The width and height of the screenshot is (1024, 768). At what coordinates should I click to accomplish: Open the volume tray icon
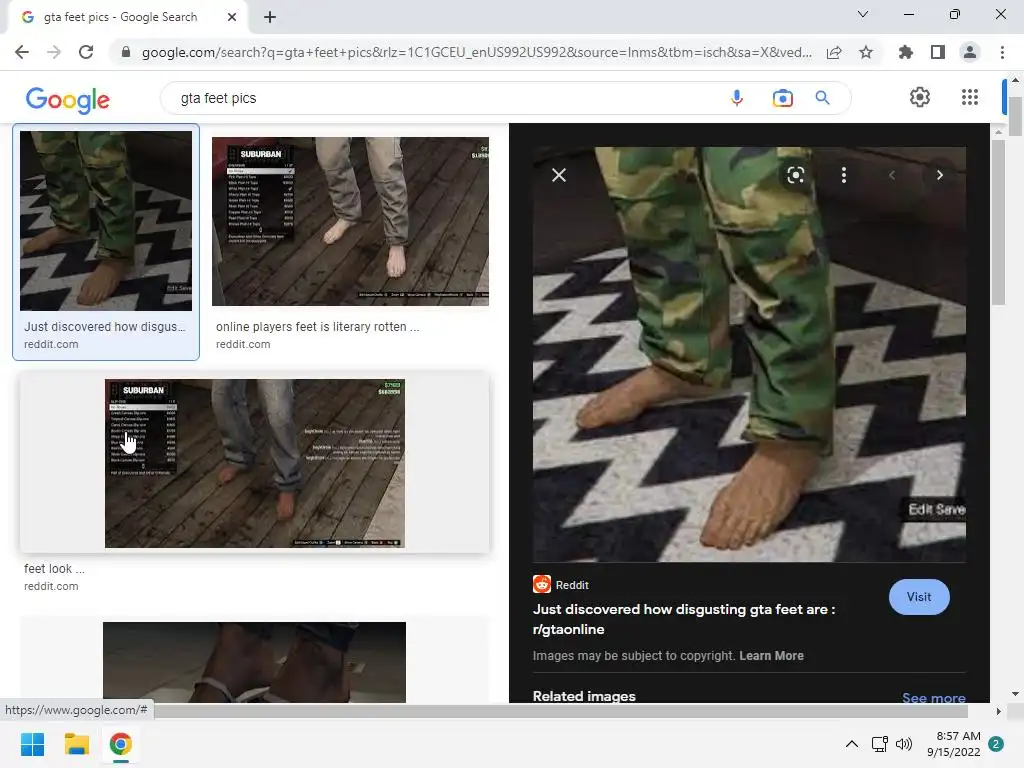(x=904, y=744)
